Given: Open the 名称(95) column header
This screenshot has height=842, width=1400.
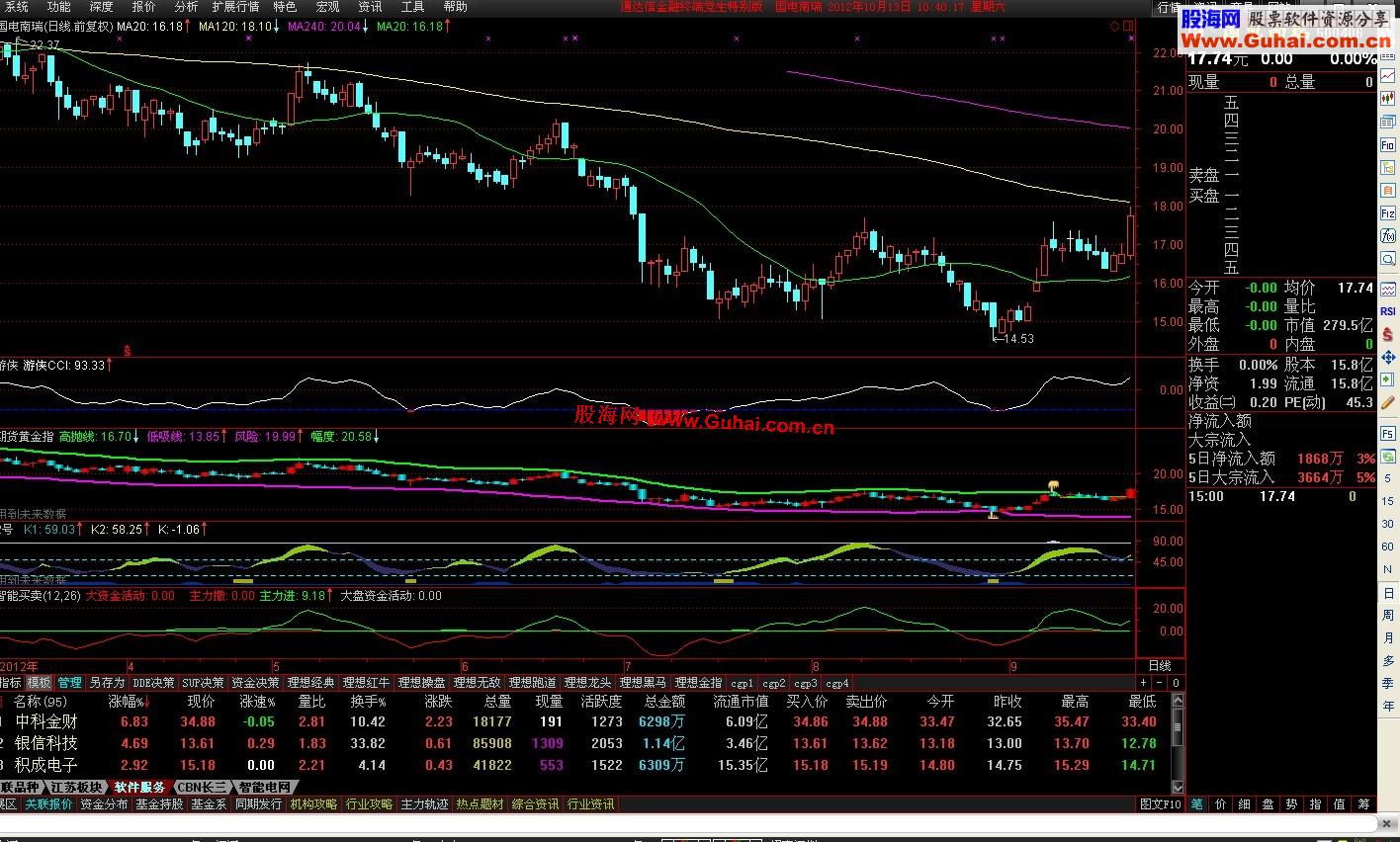Looking at the screenshot, I should click(x=40, y=701).
